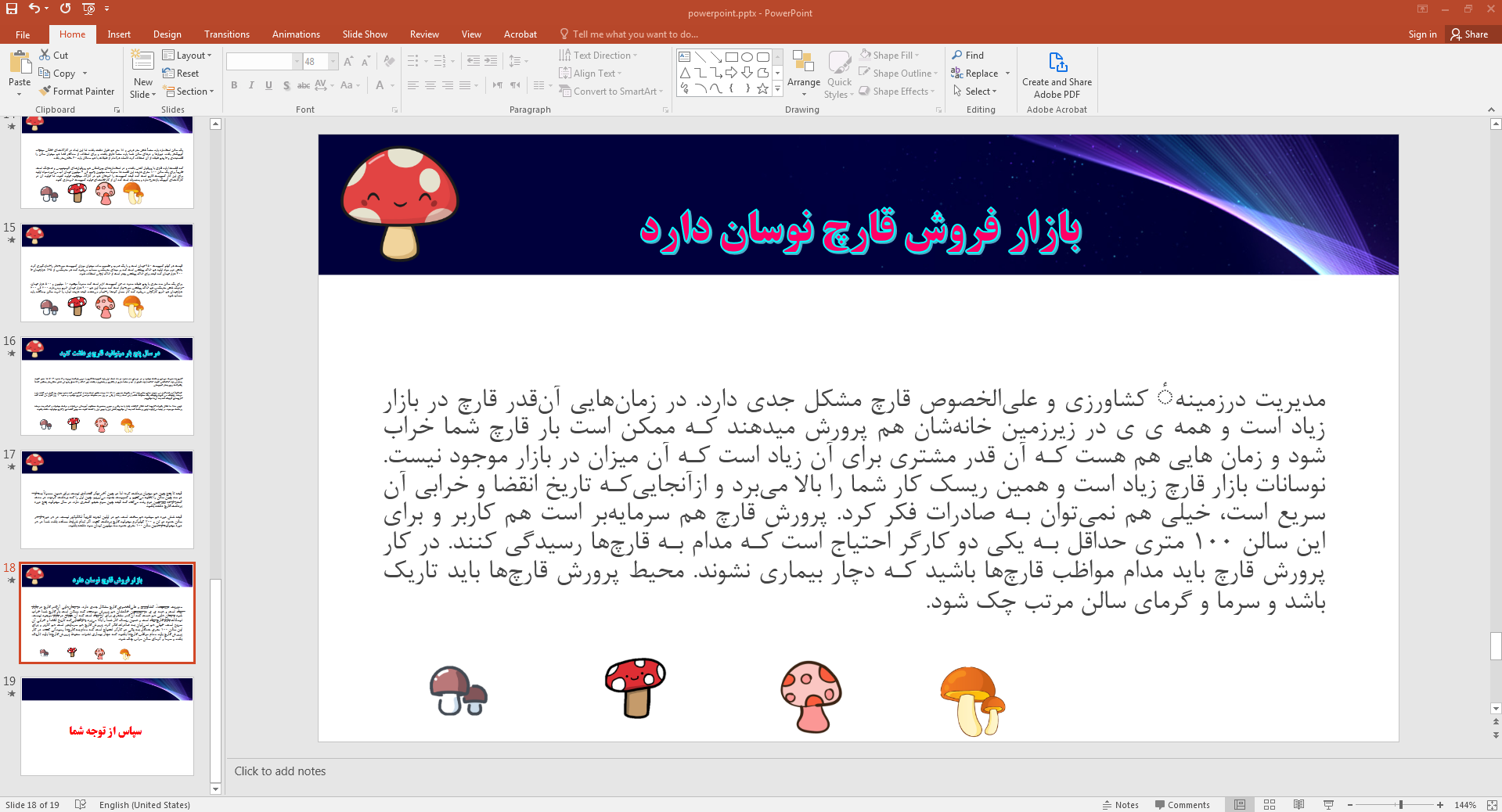This screenshot has height=812, width=1502.
Task: Click the Cut scissors button
Action: pyautogui.click(x=53, y=56)
